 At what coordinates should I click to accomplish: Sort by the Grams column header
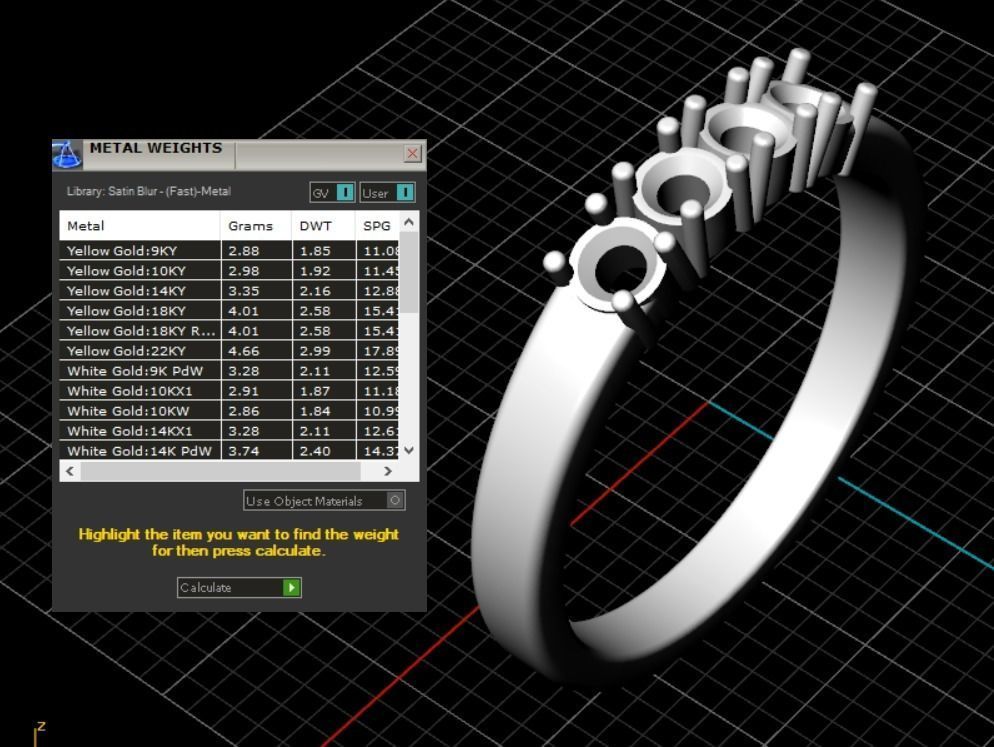pos(256,226)
